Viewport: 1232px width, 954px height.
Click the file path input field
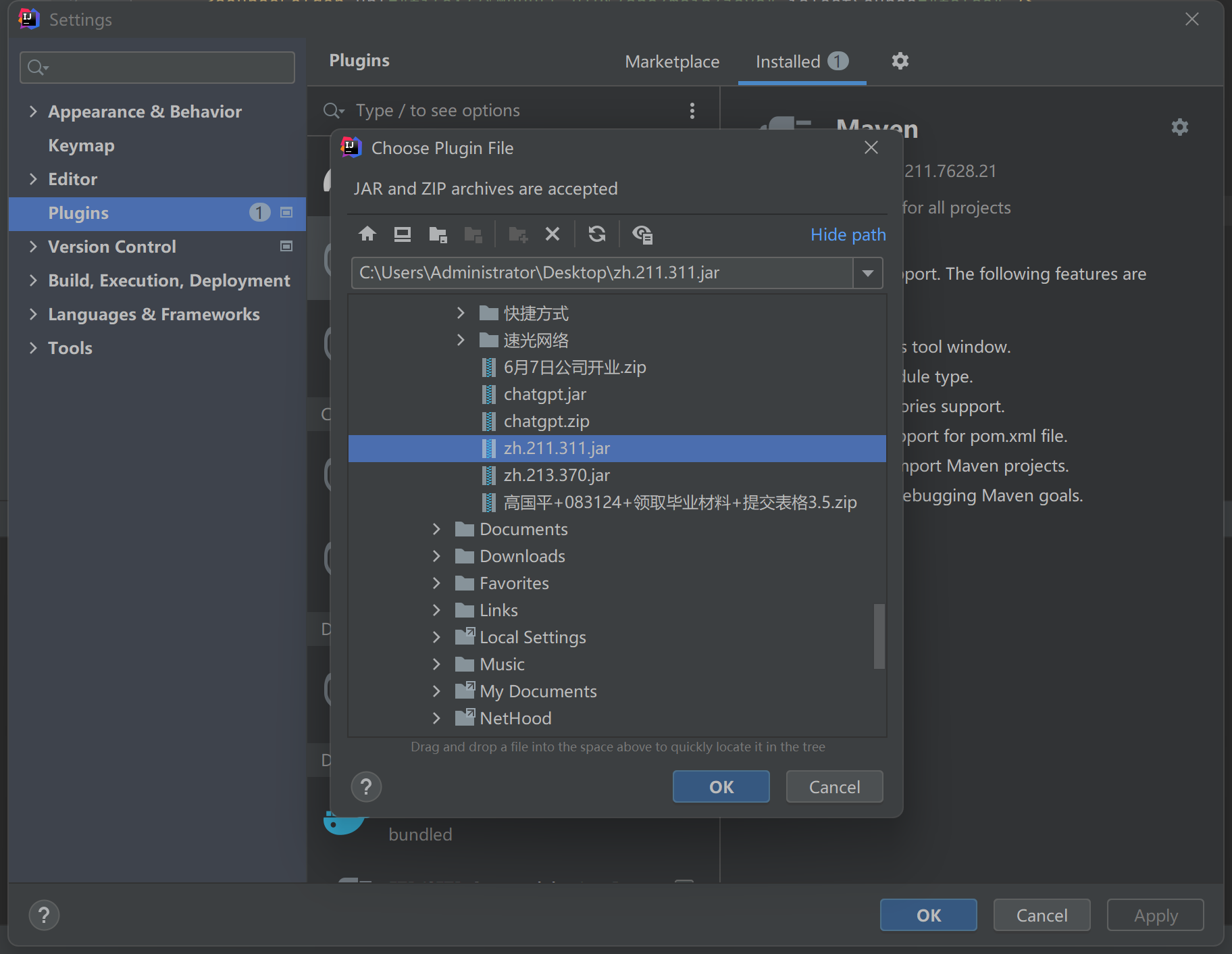[602, 273]
